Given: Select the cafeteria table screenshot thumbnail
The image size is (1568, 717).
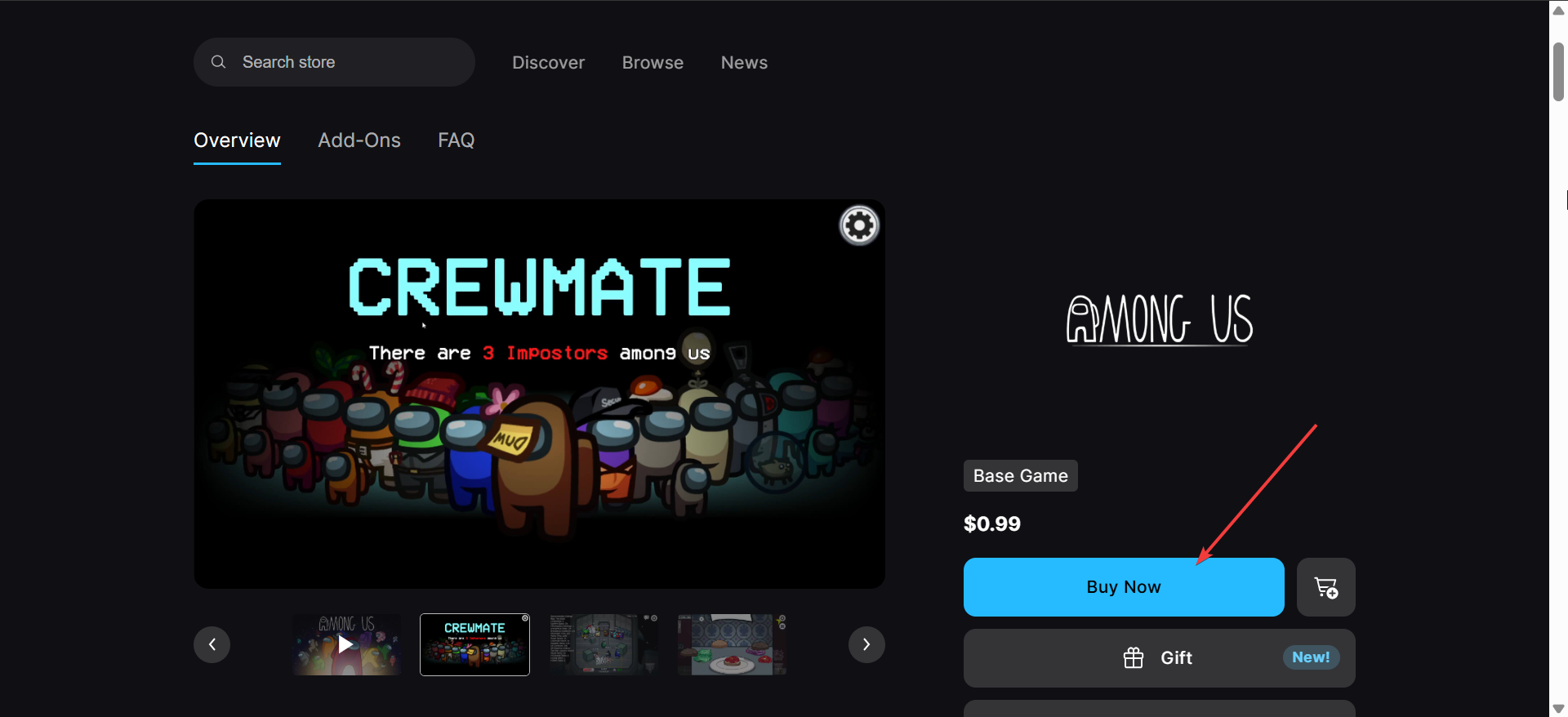Looking at the screenshot, I should click(x=732, y=644).
